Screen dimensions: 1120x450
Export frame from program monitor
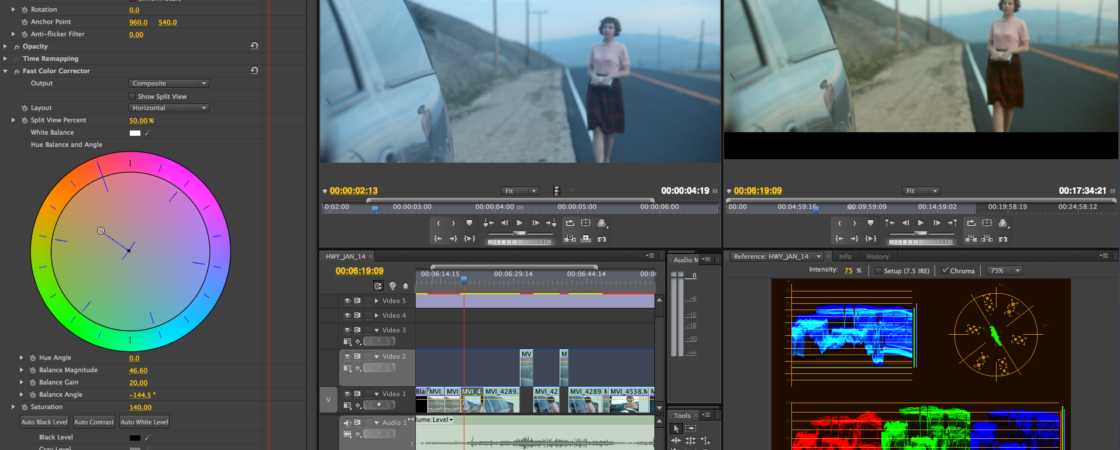[x=1002, y=239]
